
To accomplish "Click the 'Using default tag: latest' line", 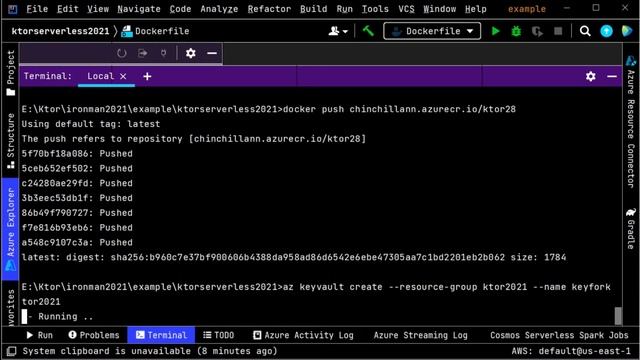I will tap(91, 124).
